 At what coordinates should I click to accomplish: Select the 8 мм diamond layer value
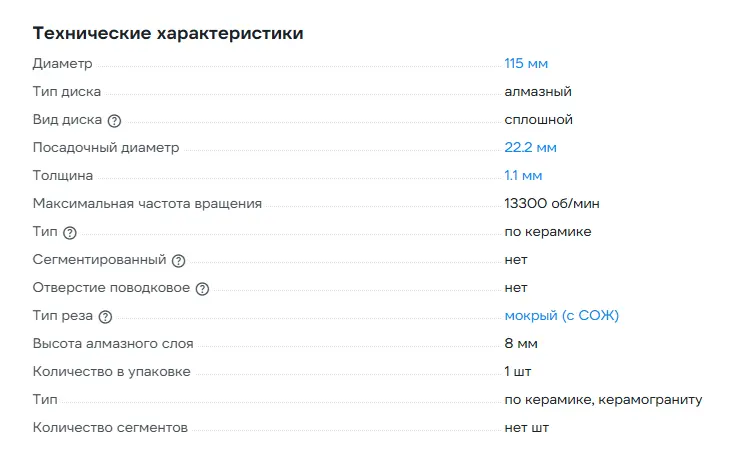pos(521,344)
